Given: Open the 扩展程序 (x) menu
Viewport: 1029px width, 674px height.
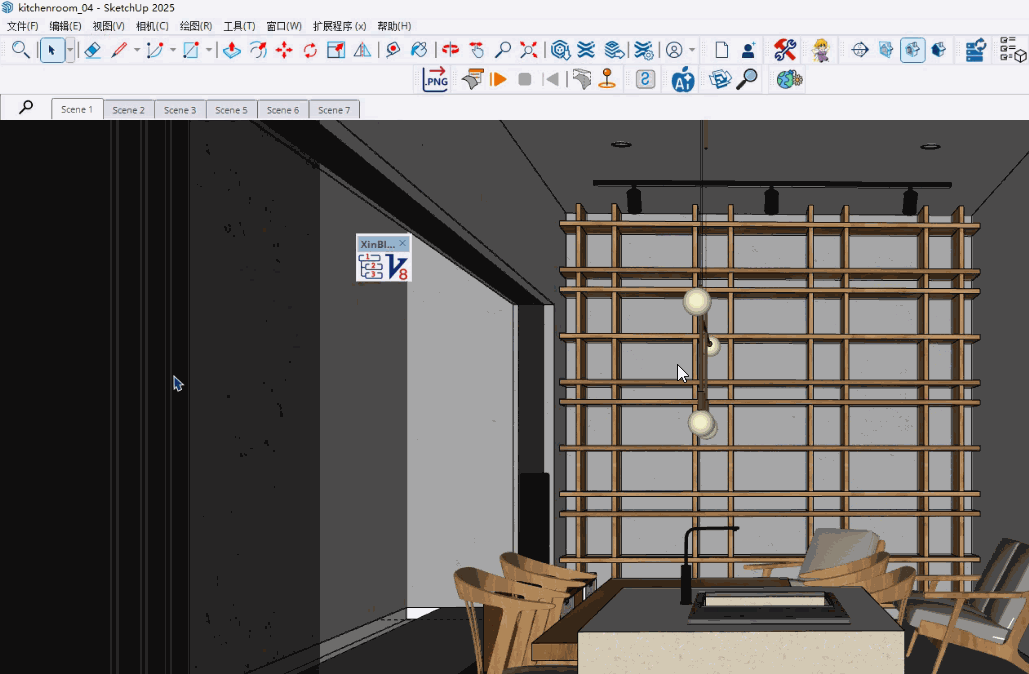Looking at the screenshot, I should [339, 26].
